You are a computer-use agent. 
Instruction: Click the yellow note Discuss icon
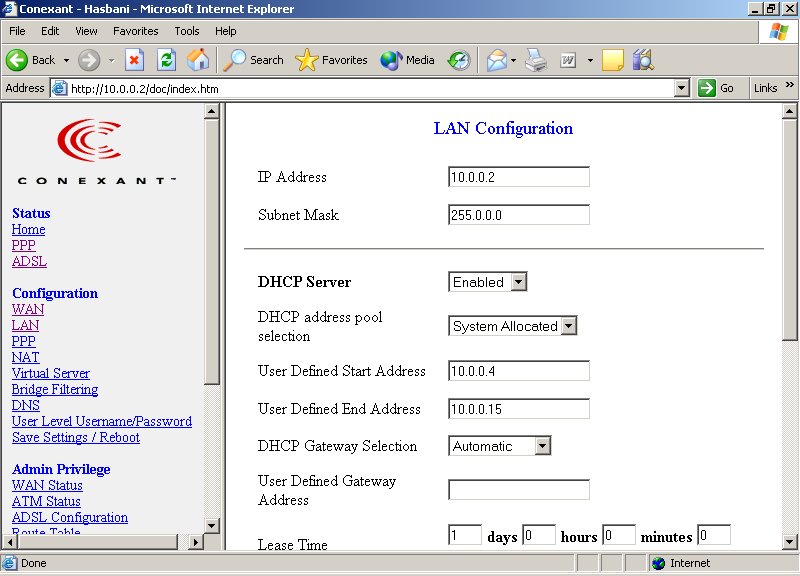click(x=613, y=60)
